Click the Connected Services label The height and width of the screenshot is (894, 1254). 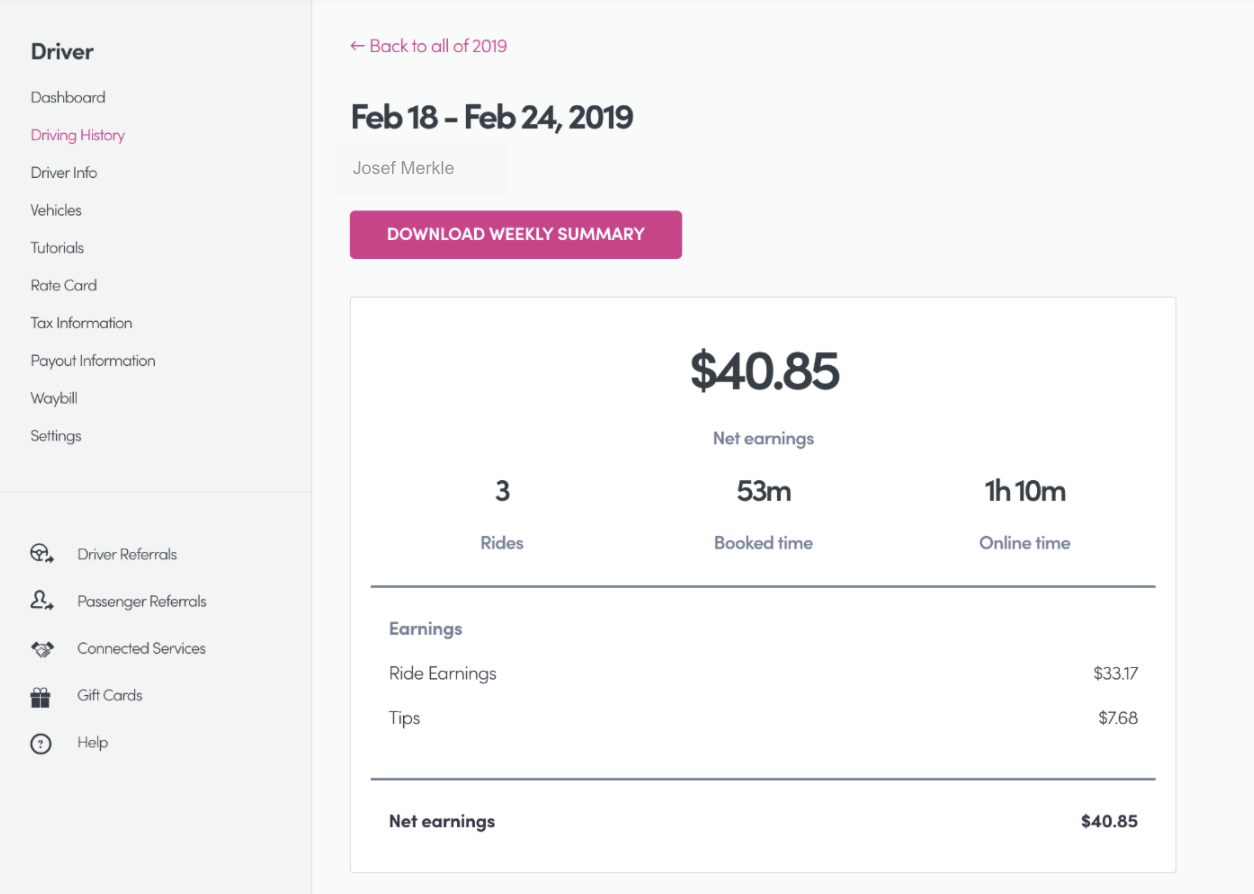tap(141, 649)
